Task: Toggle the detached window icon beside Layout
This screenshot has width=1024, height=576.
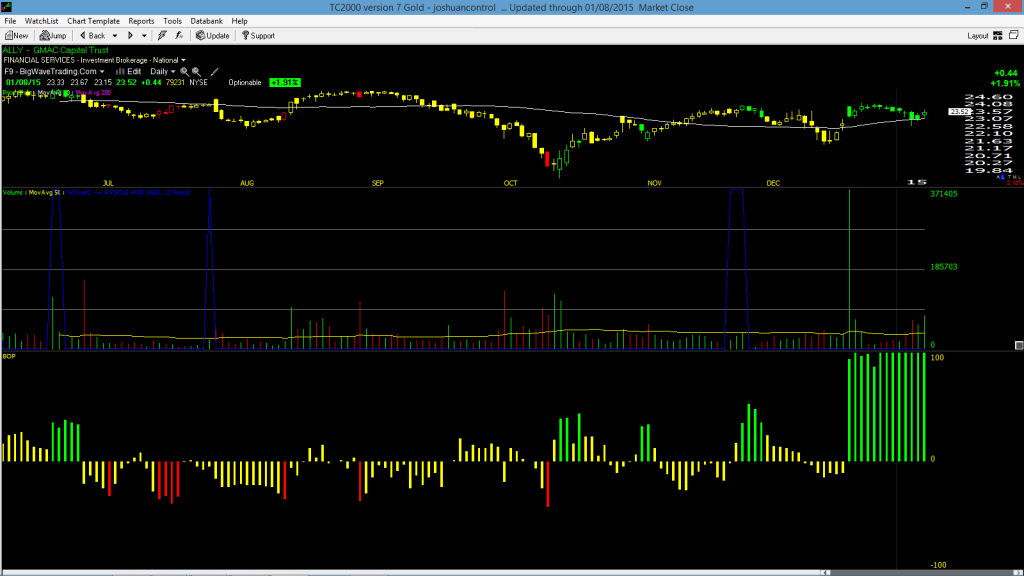Action: tap(1014, 35)
